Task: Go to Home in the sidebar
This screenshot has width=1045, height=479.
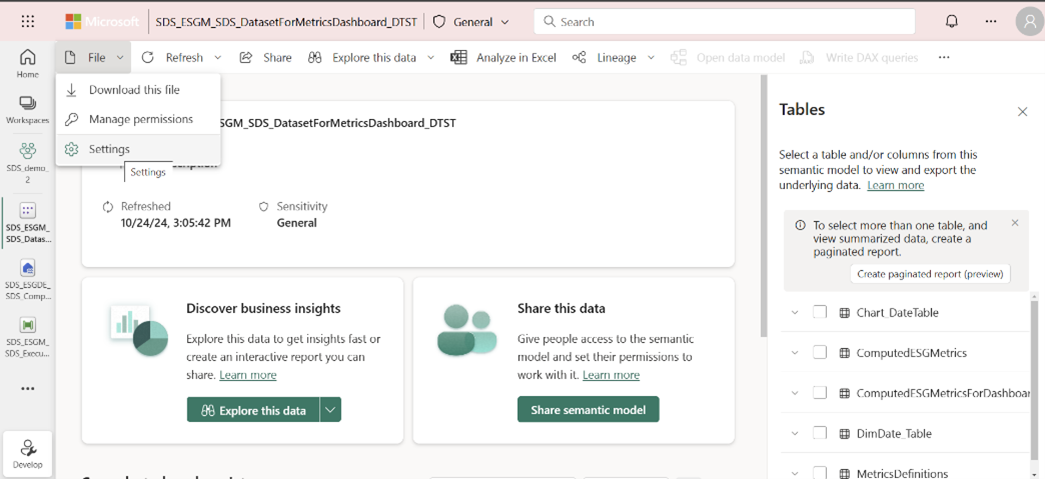Action: point(27,63)
